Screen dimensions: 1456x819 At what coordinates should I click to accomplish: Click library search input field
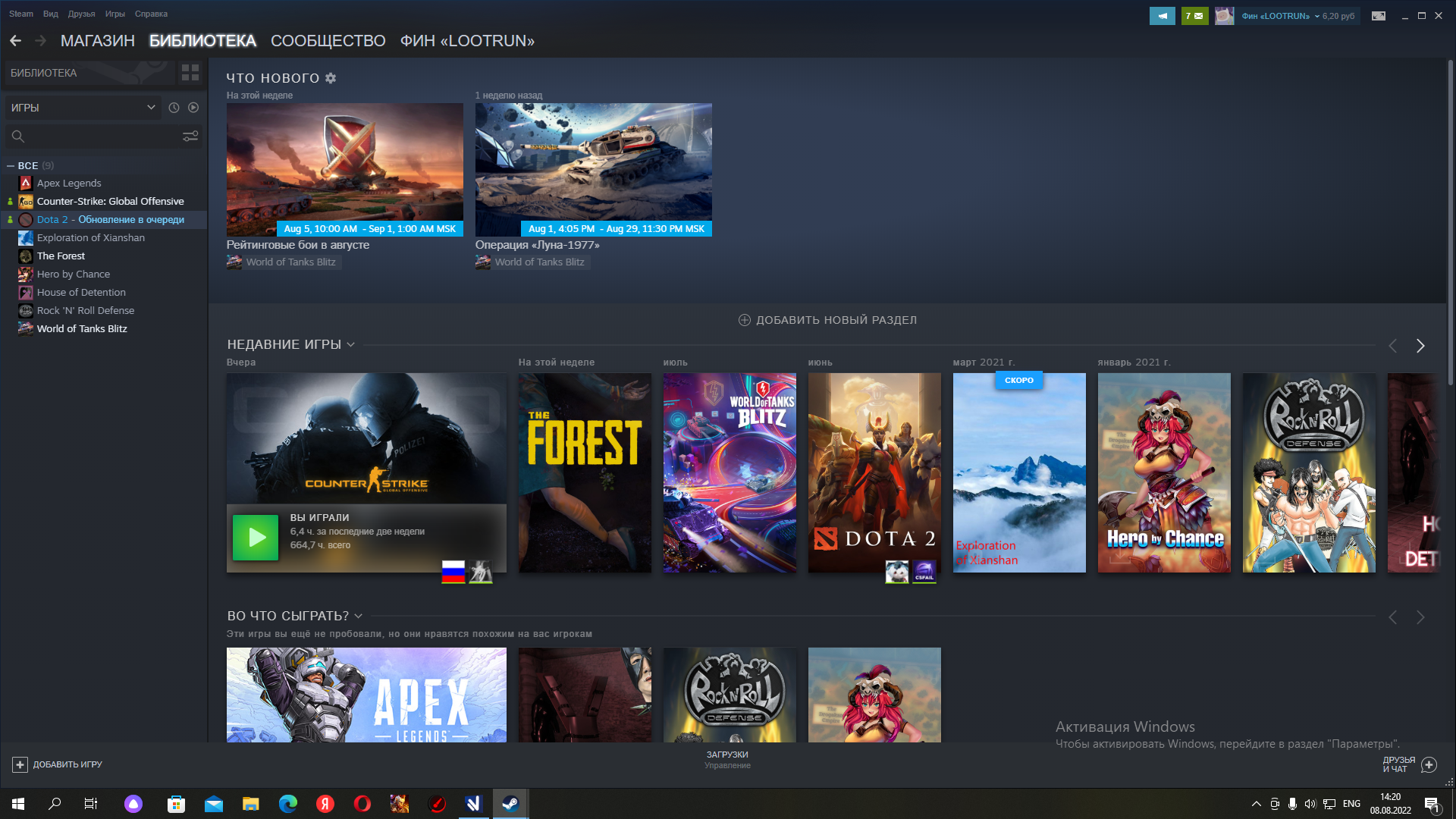[x=102, y=136]
